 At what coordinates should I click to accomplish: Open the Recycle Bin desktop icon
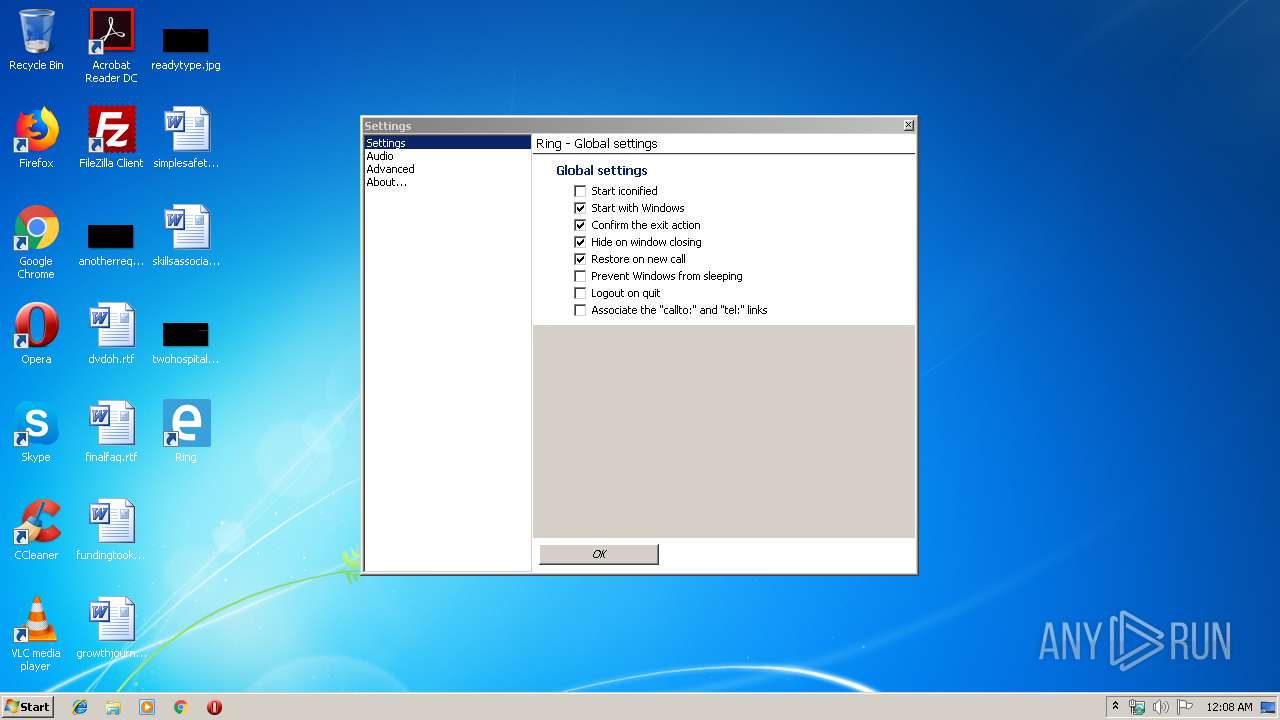tap(36, 40)
